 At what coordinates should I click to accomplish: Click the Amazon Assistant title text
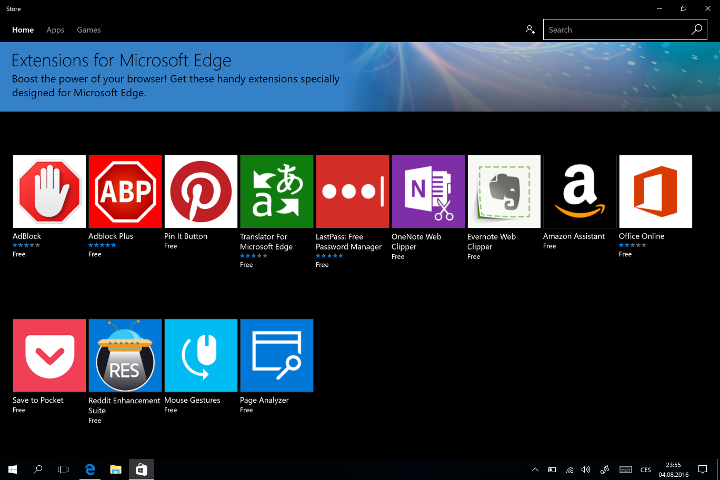[x=574, y=236]
